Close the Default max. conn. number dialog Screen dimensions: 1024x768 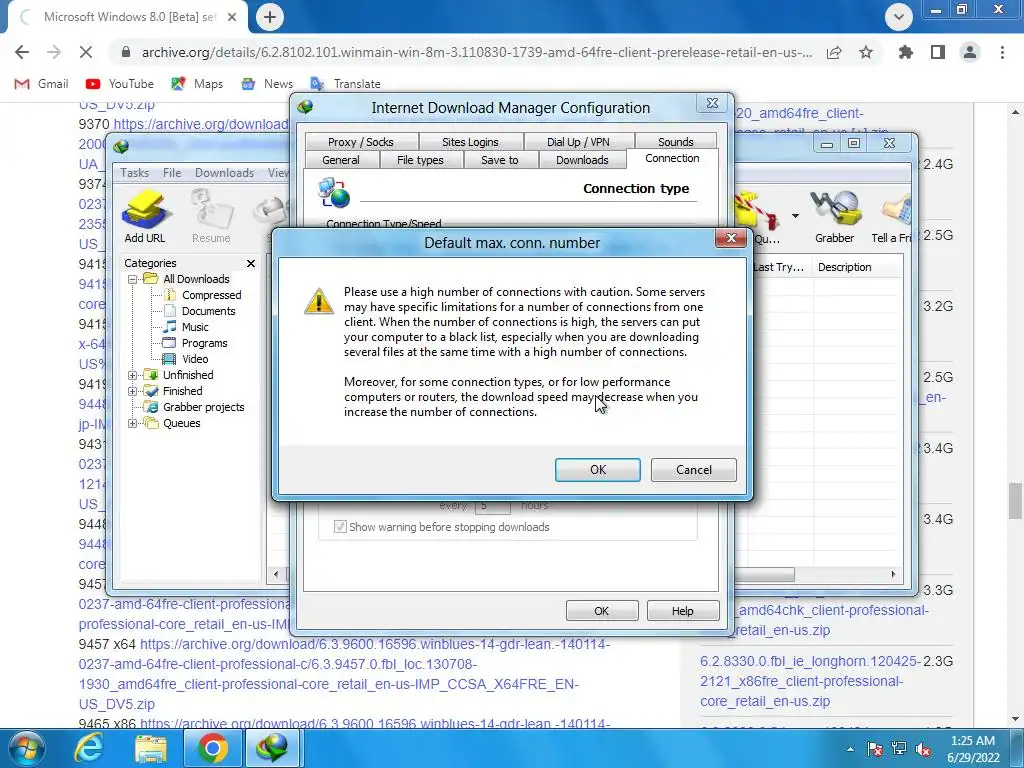[731, 238]
